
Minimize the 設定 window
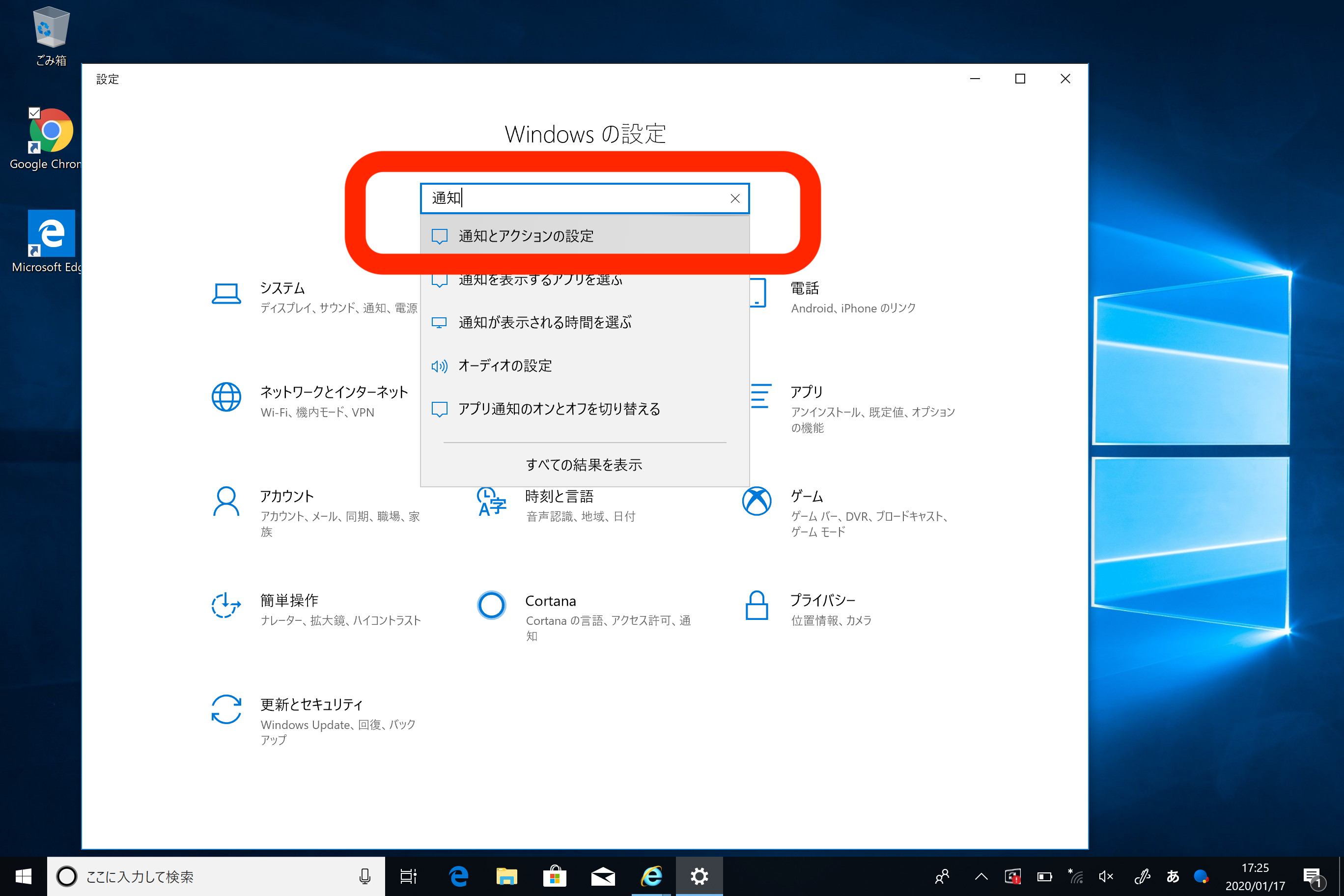click(x=975, y=78)
